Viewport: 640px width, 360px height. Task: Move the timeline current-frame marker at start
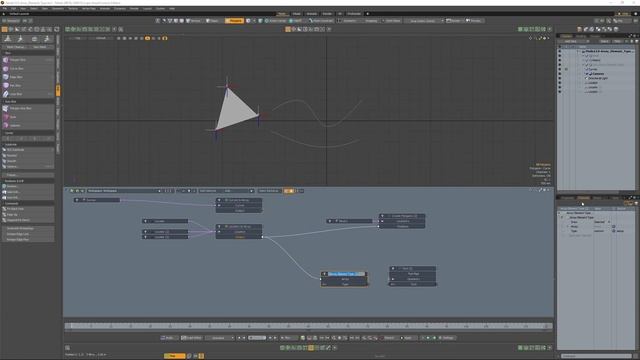coord(71,326)
